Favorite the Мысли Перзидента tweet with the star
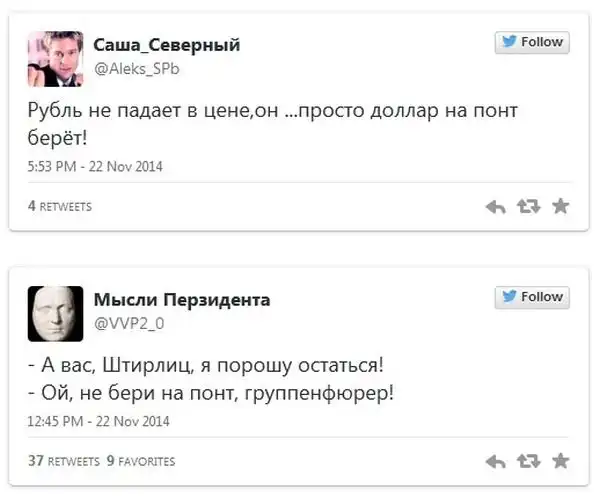Viewport: 600px width, 498px height. click(560, 460)
